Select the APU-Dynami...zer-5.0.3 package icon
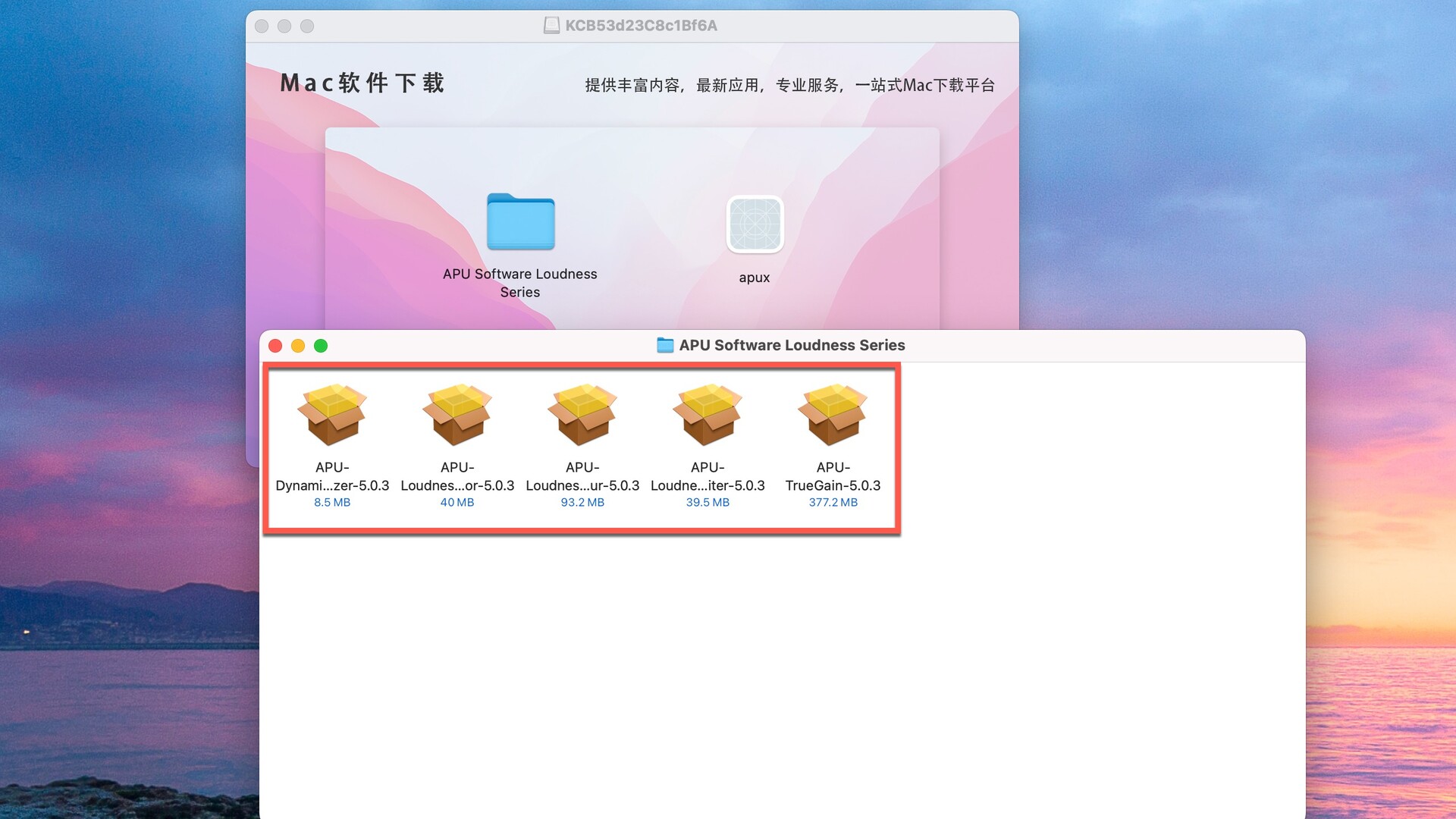 point(332,415)
